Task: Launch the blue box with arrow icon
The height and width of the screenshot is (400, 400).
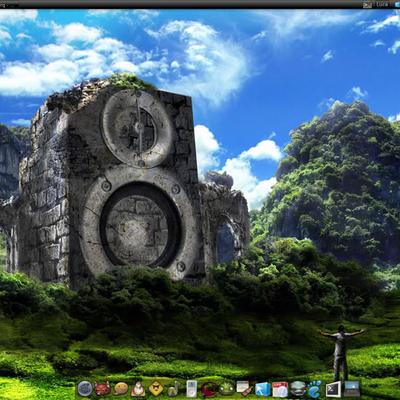Action: 262,389
